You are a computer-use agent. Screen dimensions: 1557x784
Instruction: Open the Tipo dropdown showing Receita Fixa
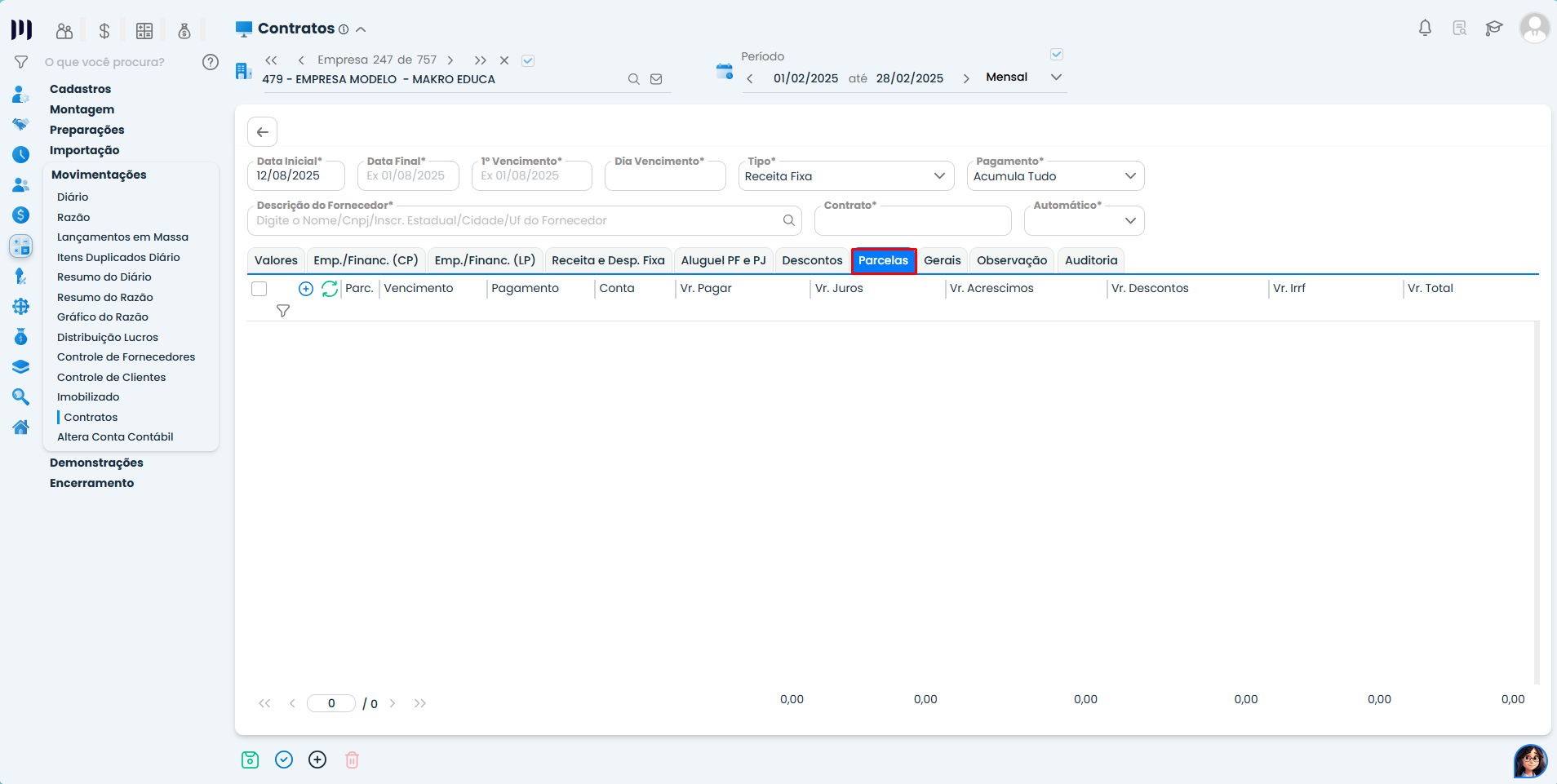coord(845,176)
